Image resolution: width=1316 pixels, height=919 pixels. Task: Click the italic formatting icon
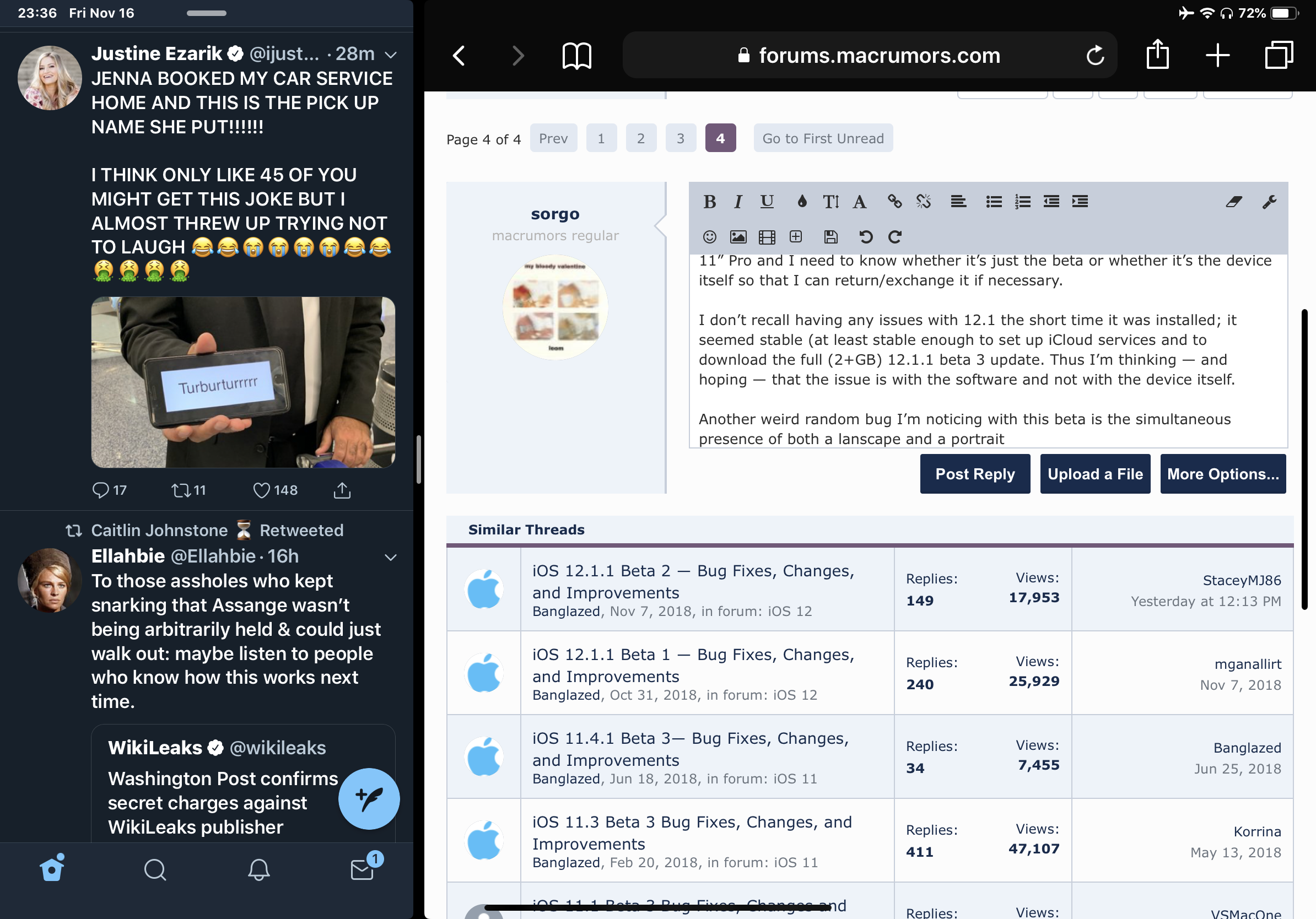tap(738, 202)
